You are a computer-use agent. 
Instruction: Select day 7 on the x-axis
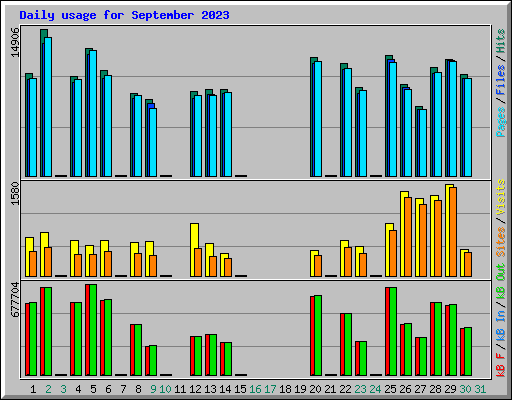coord(123,389)
